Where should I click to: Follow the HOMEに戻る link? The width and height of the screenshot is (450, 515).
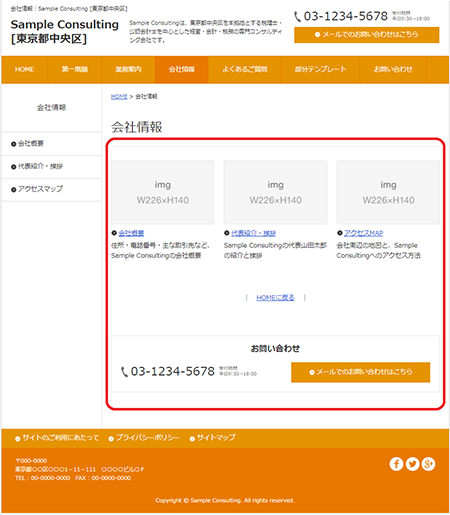click(275, 297)
